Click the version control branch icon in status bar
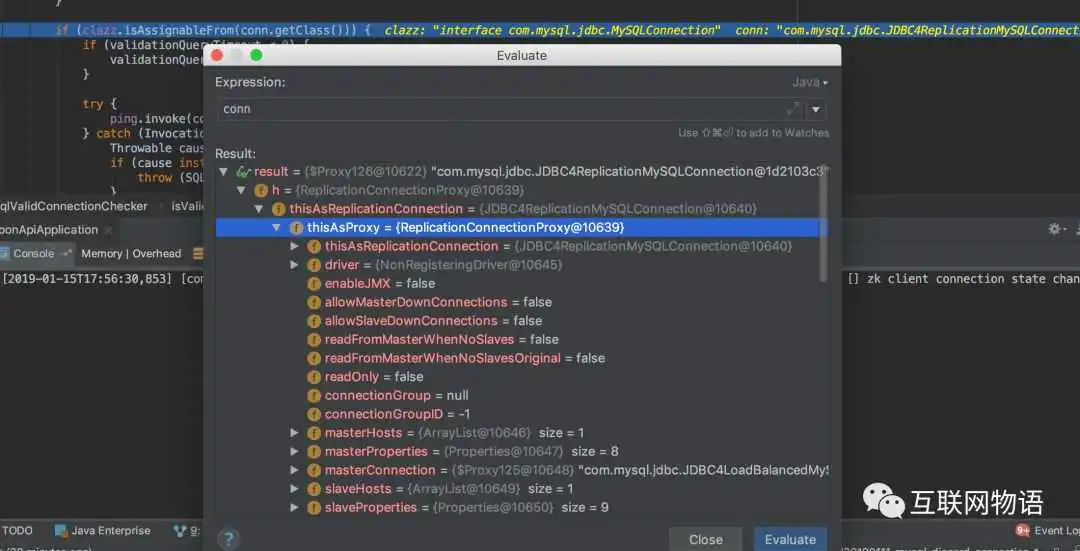 pos(180,530)
